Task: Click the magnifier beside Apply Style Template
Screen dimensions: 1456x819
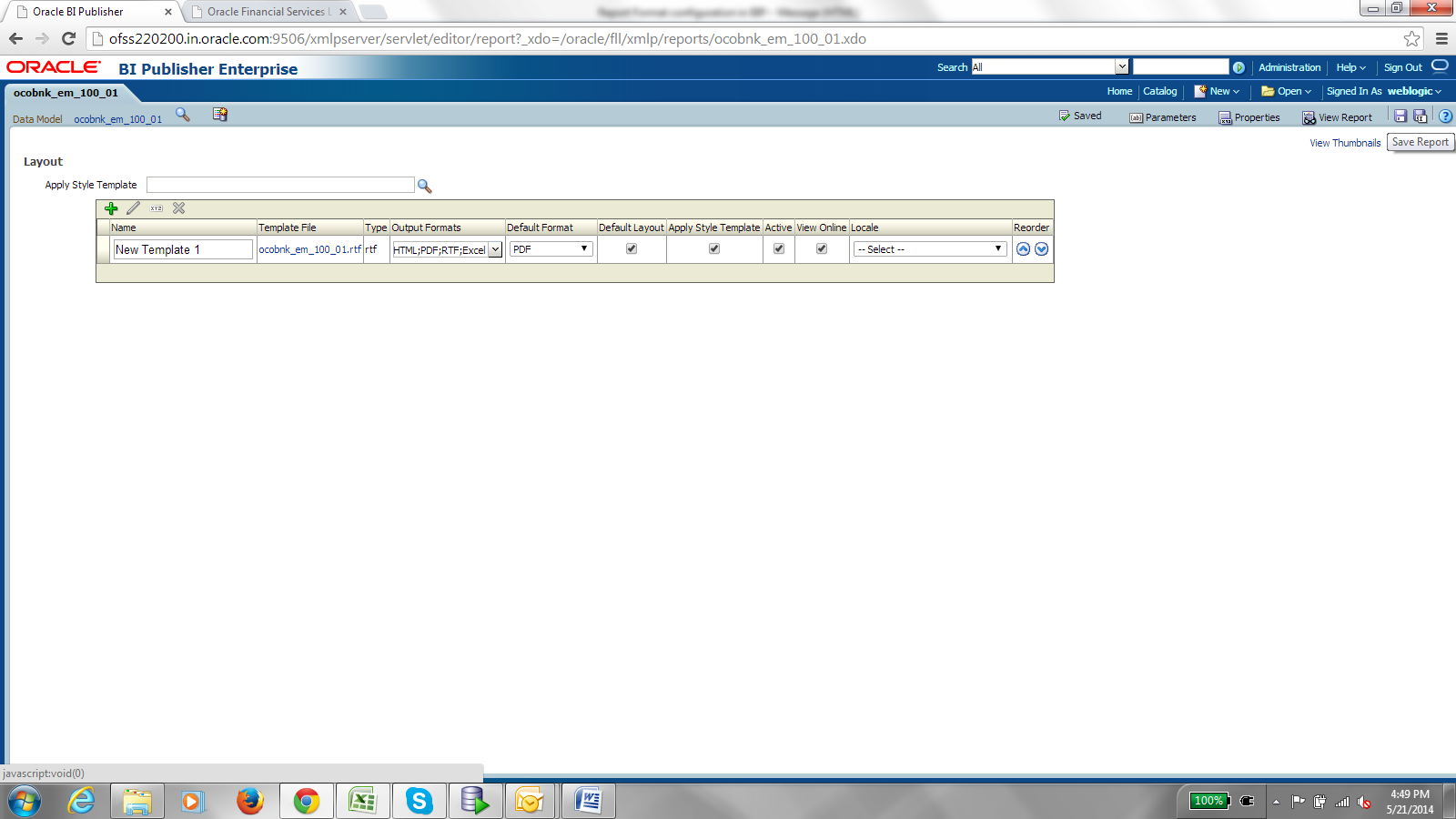Action: 424,186
